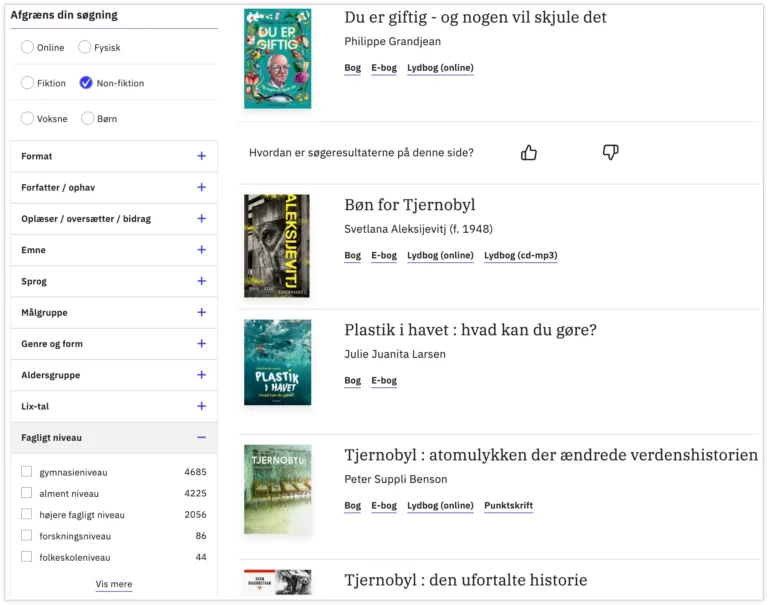Image resolution: width=768 pixels, height=605 pixels.
Task: Open Plastik i havet book cover
Action: 277,362
